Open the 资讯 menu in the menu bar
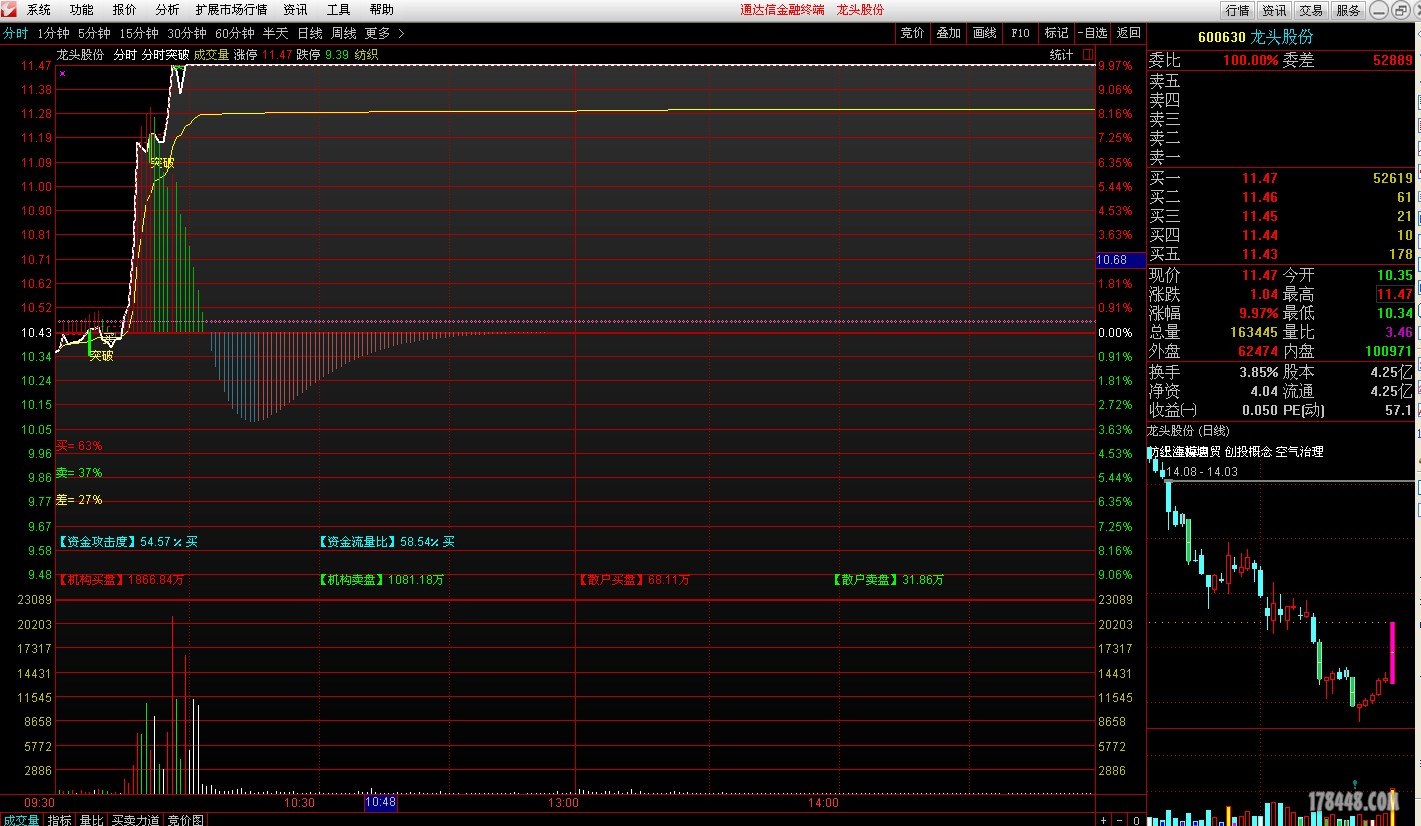The height and width of the screenshot is (826, 1421). [x=295, y=10]
